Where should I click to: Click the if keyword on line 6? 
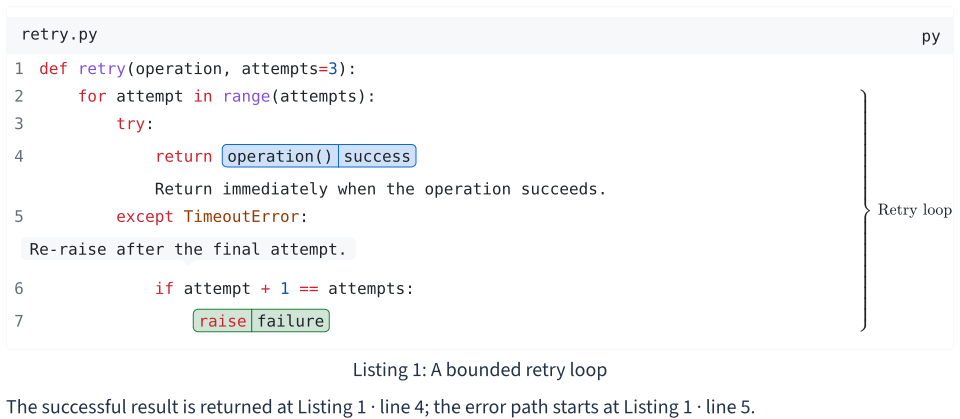(164, 289)
